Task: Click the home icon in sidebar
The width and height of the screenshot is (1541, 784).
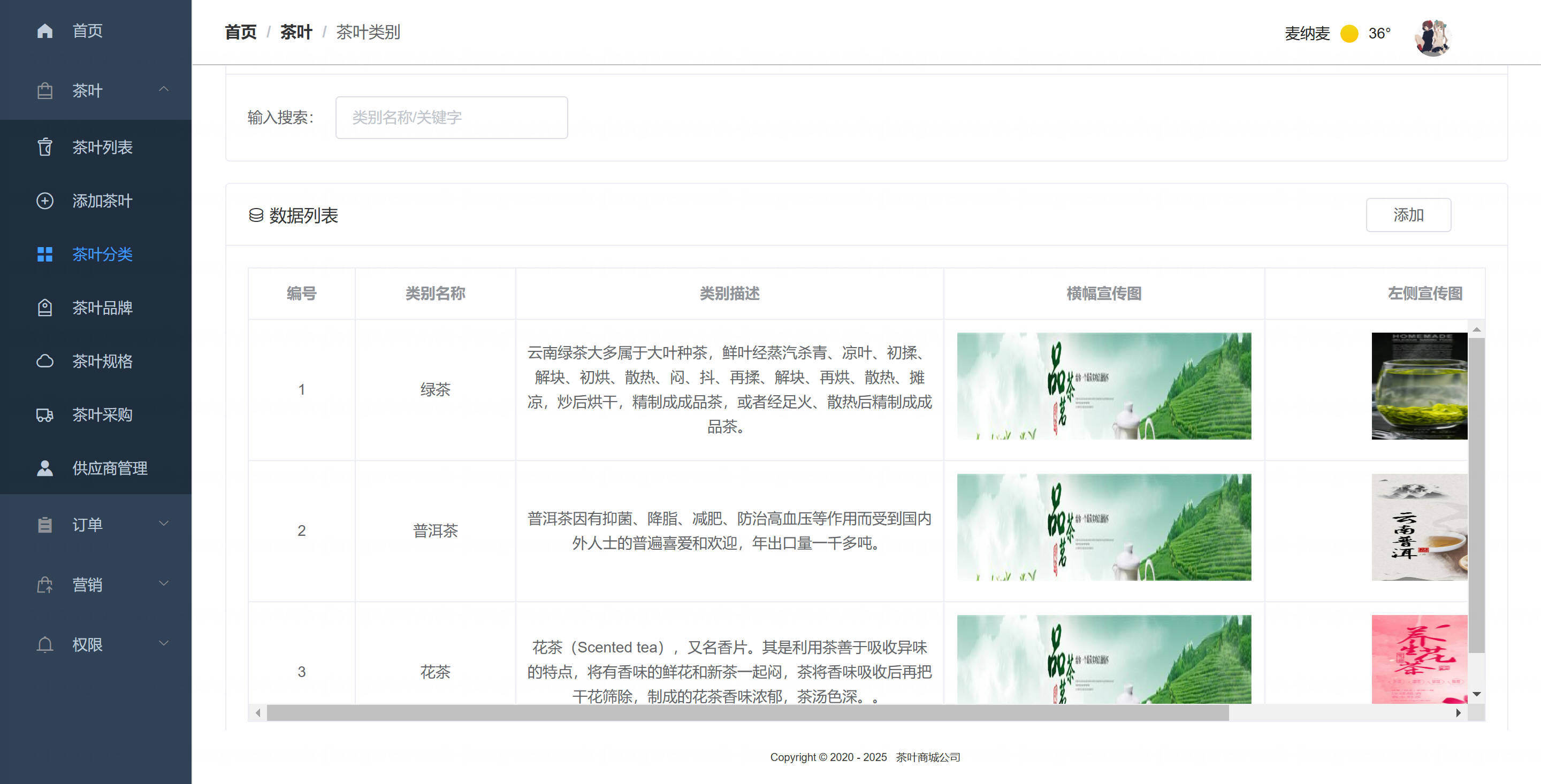Action: tap(45, 30)
